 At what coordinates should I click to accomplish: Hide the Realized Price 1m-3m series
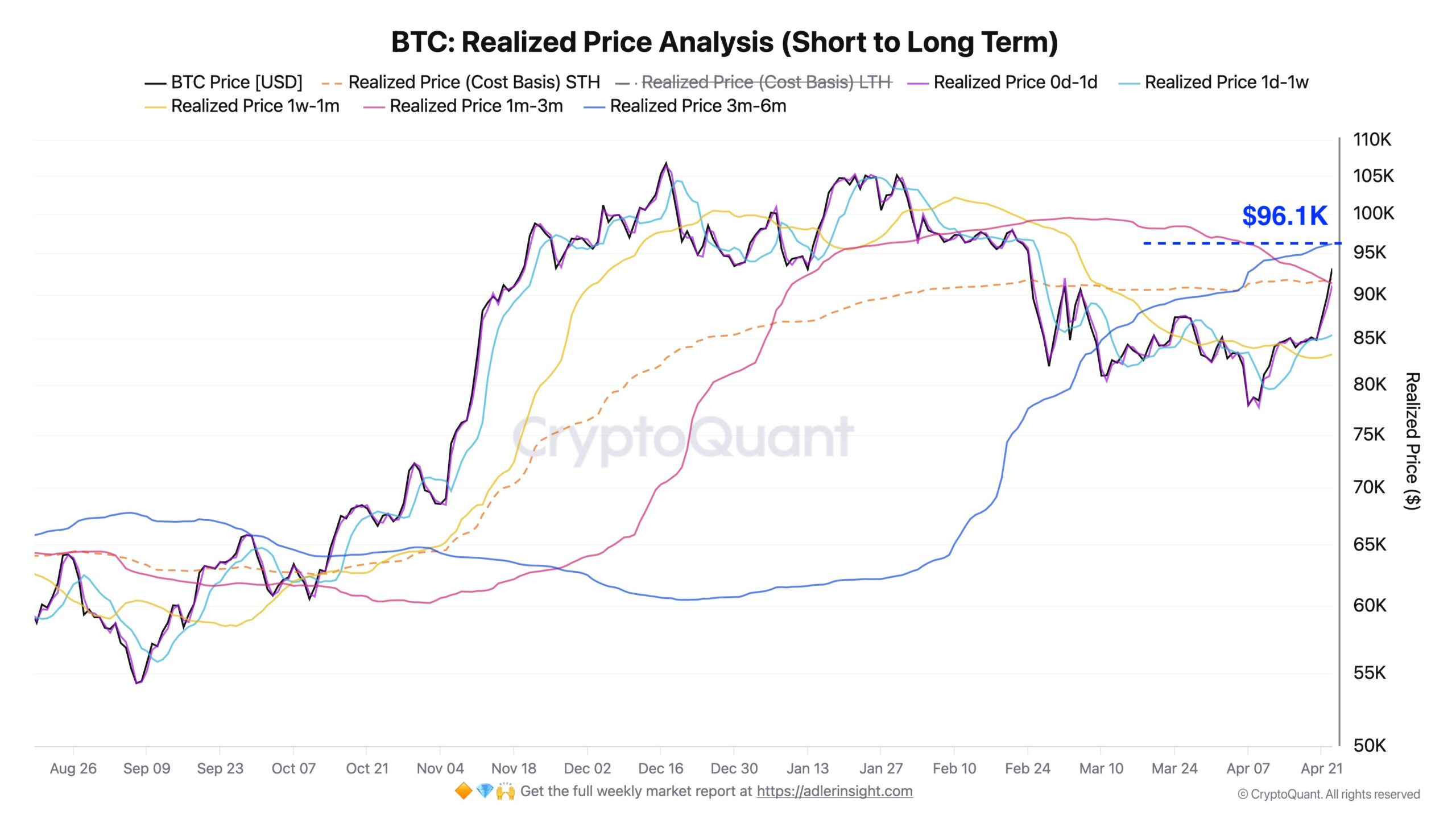[x=476, y=106]
